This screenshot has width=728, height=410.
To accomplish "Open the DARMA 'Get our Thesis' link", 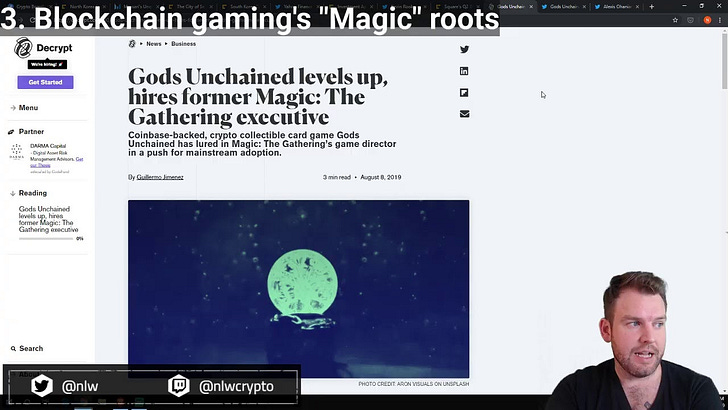I will coord(57,162).
